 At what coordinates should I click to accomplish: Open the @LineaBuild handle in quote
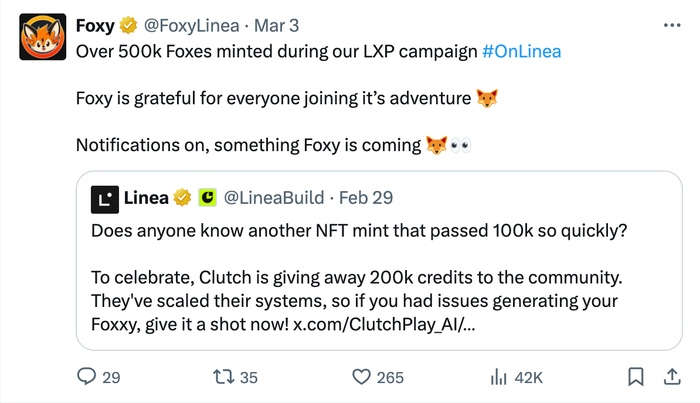[270, 198]
